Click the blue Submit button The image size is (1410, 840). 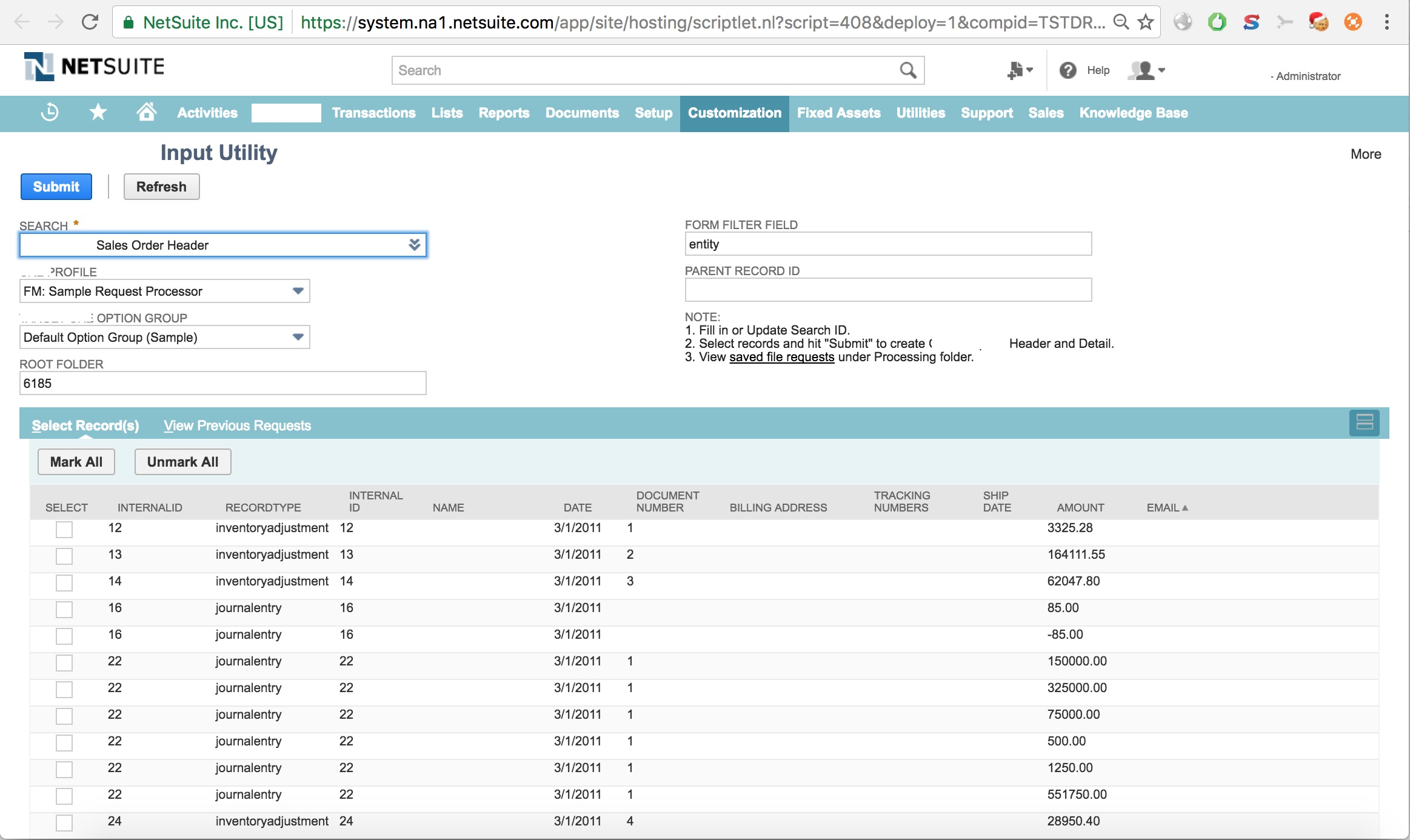56,187
